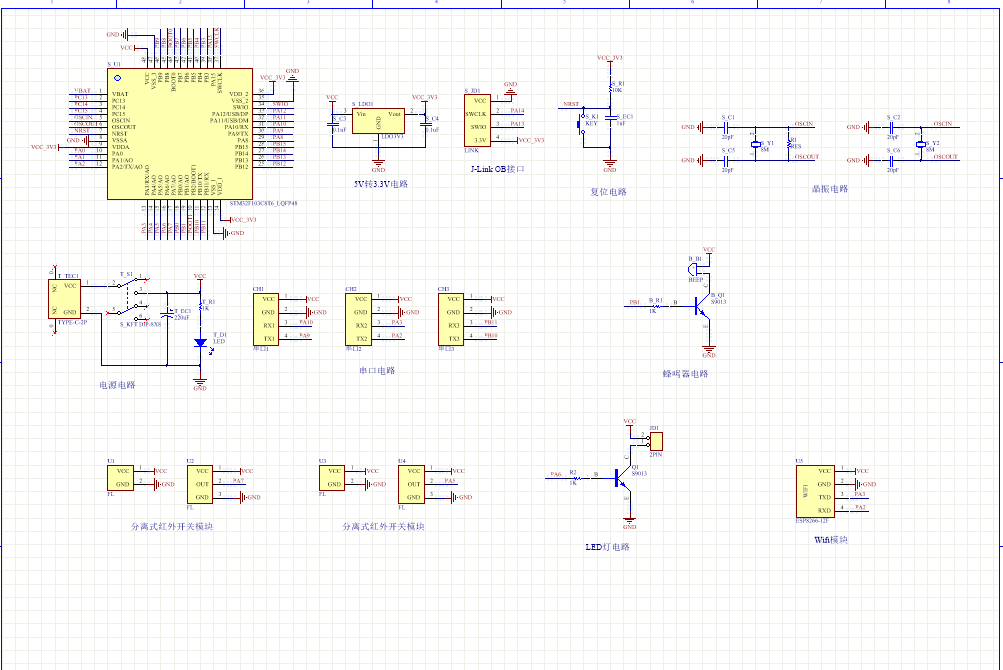The width and height of the screenshot is (1003, 670).
Task: Click the "J-Link OB接口" text label
Action: point(496,169)
